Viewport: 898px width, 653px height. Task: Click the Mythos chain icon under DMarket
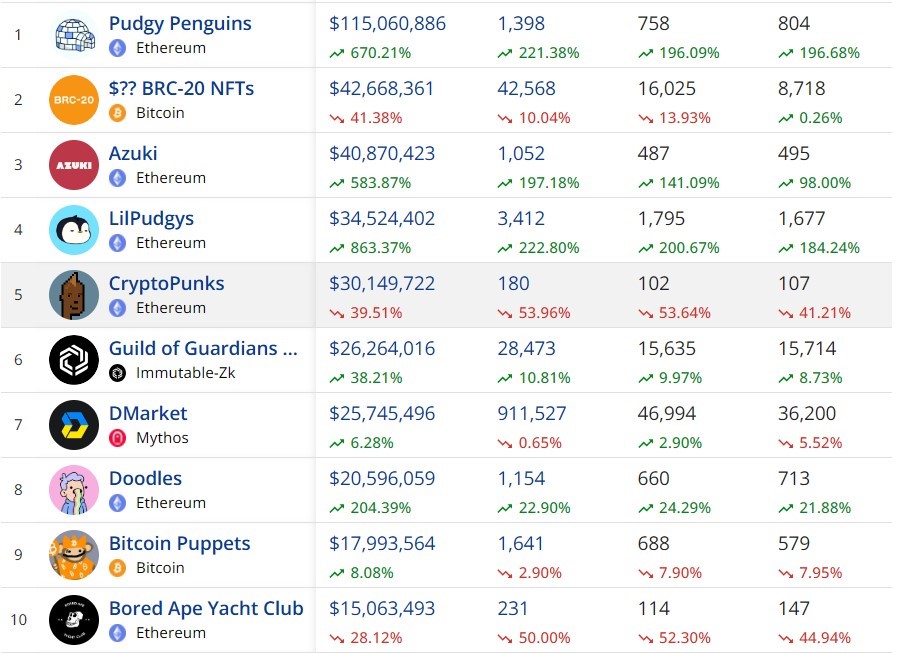tap(117, 438)
